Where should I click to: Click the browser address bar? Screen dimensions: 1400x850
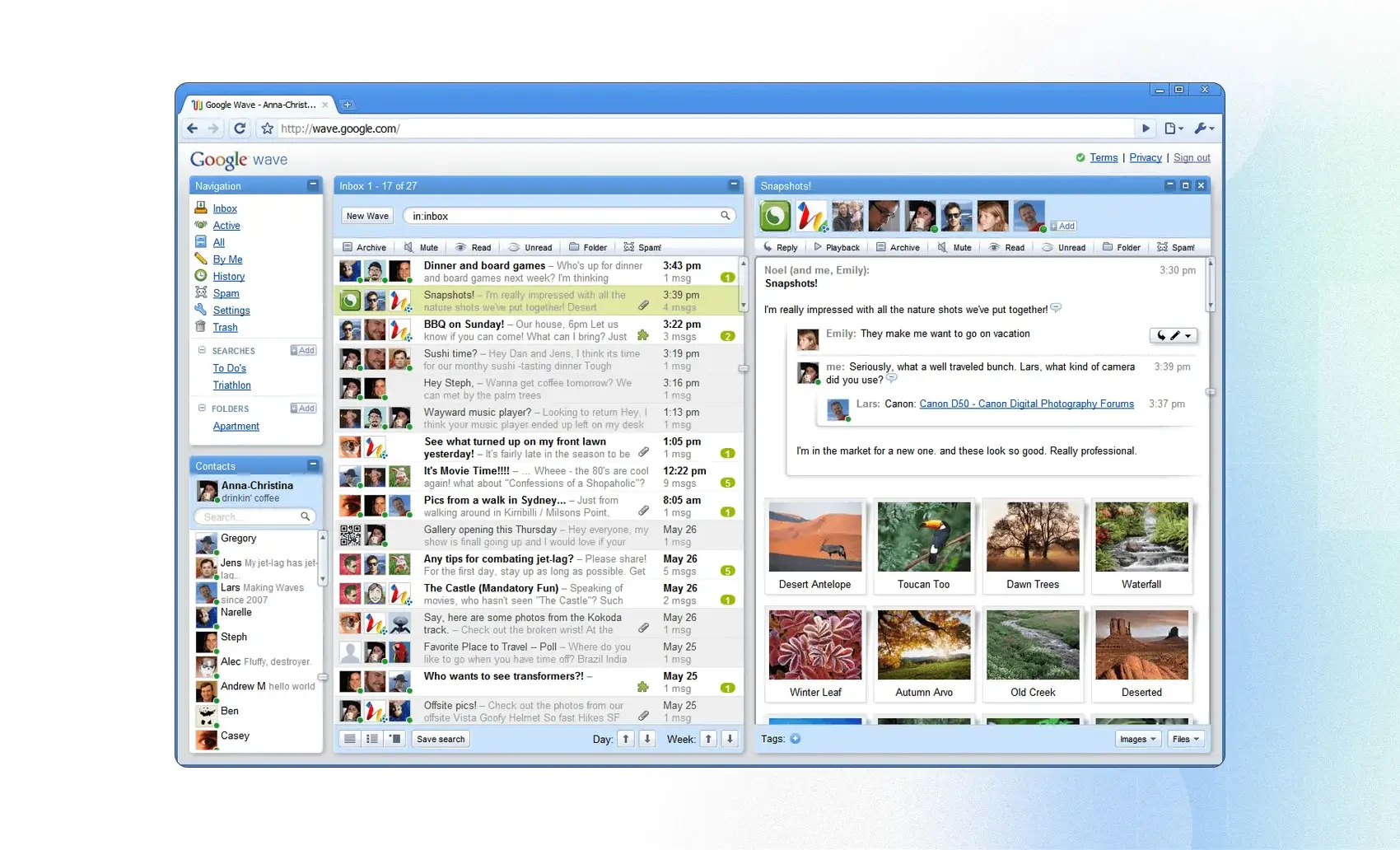(x=704, y=128)
